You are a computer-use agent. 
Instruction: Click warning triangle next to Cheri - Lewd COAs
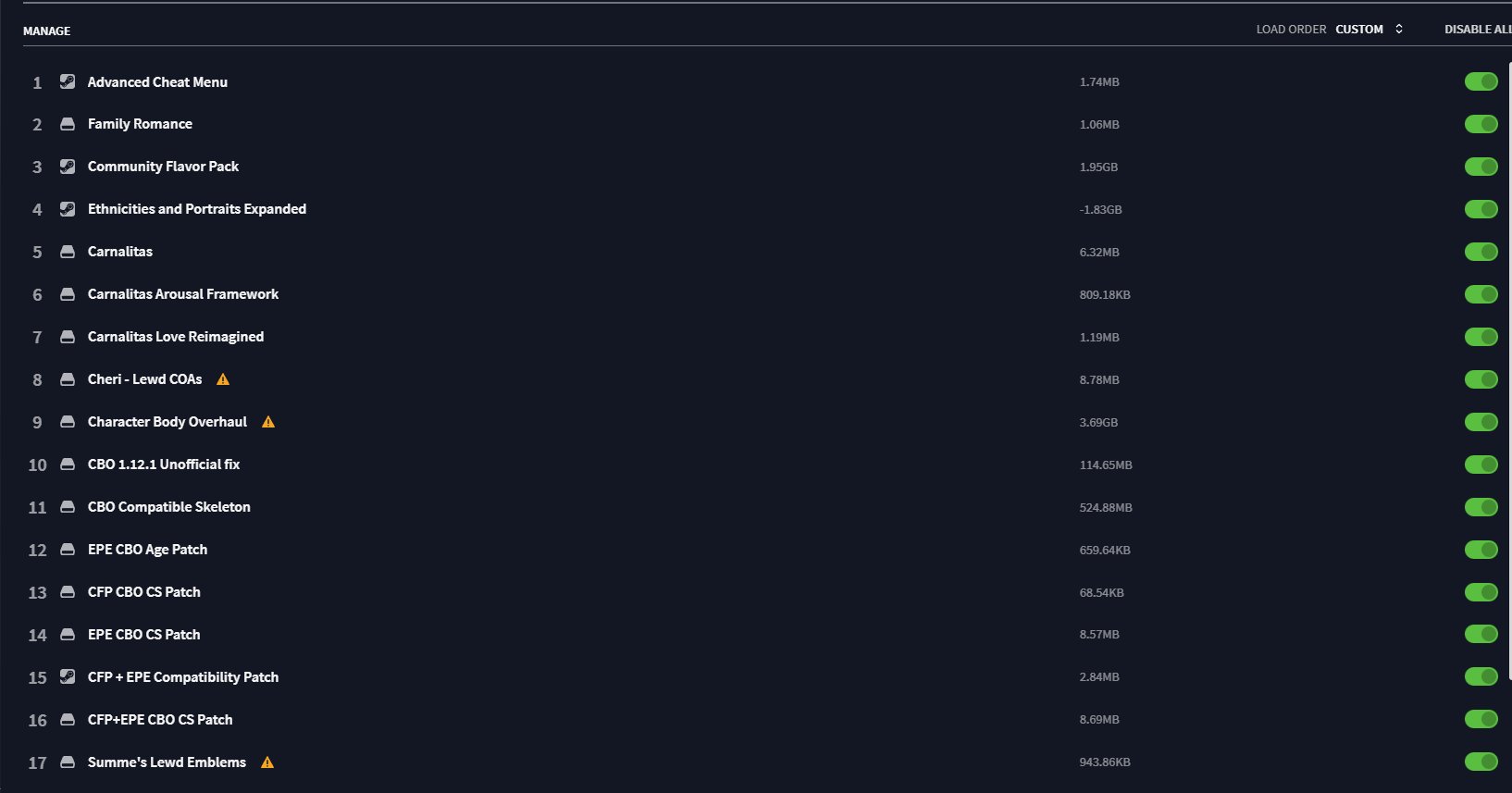(x=223, y=379)
